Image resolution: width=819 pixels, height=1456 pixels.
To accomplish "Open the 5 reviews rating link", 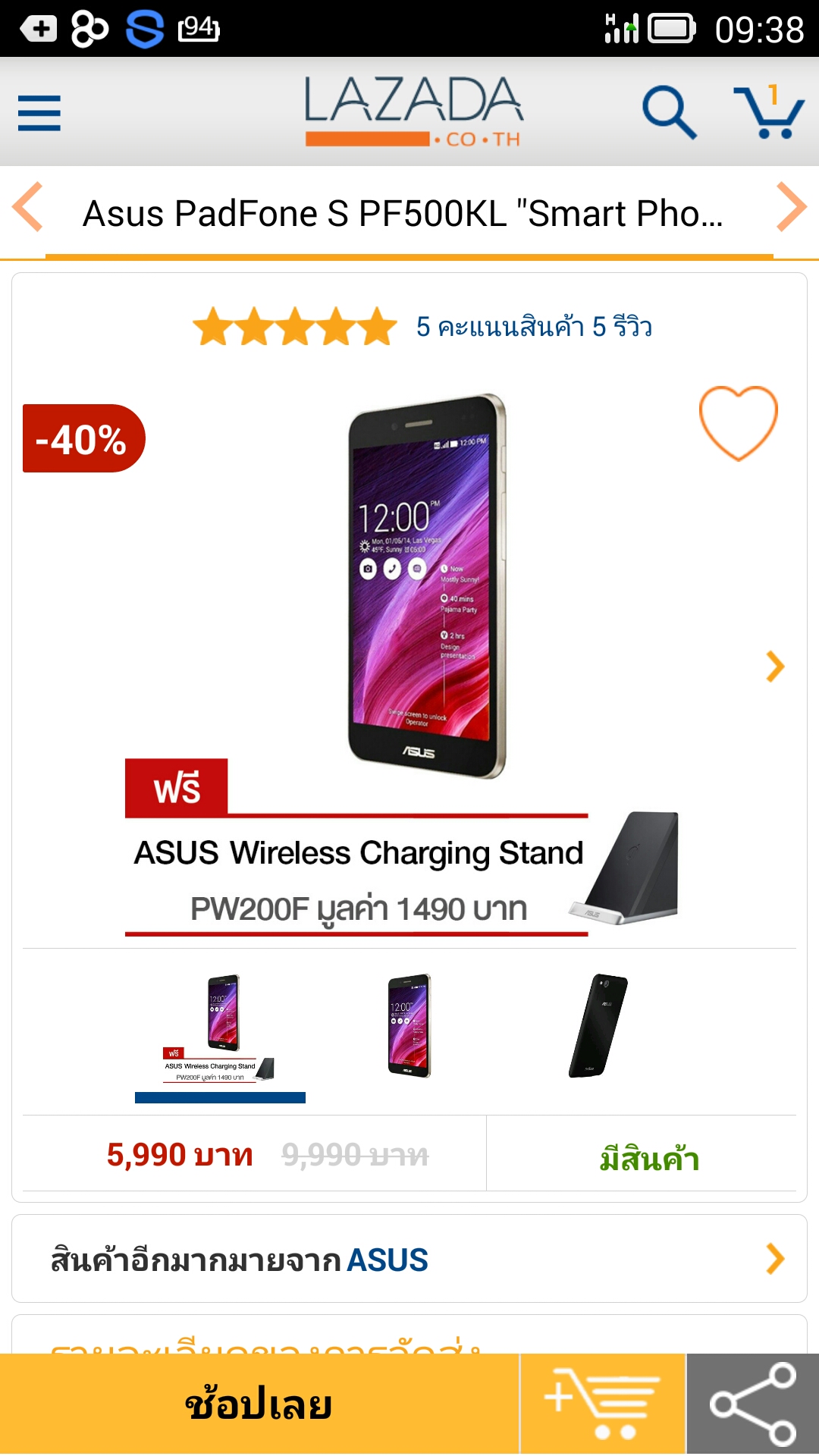I will click(x=534, y=327).
